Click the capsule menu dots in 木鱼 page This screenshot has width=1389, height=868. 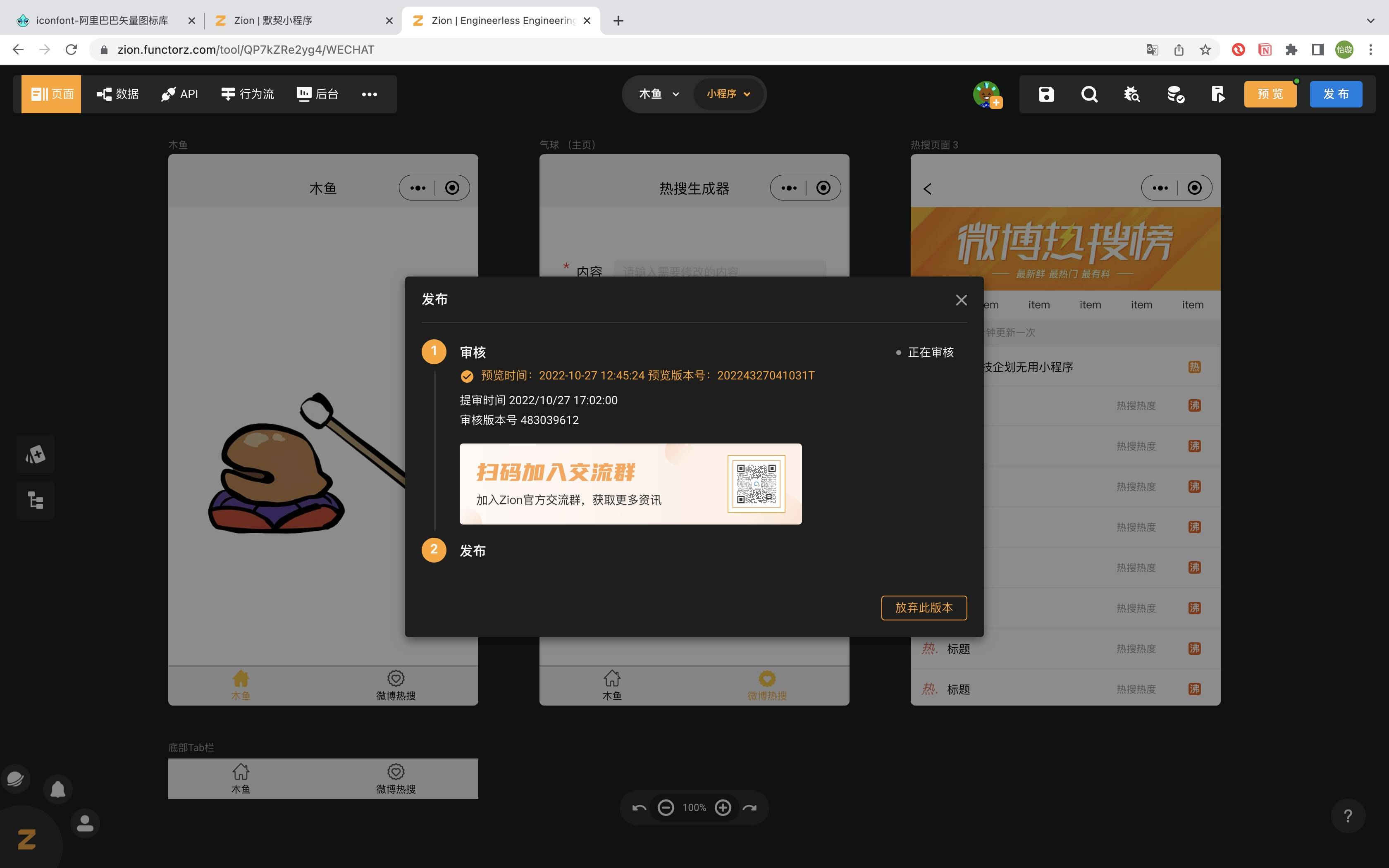pyautogui.click(x=418, y=188)
